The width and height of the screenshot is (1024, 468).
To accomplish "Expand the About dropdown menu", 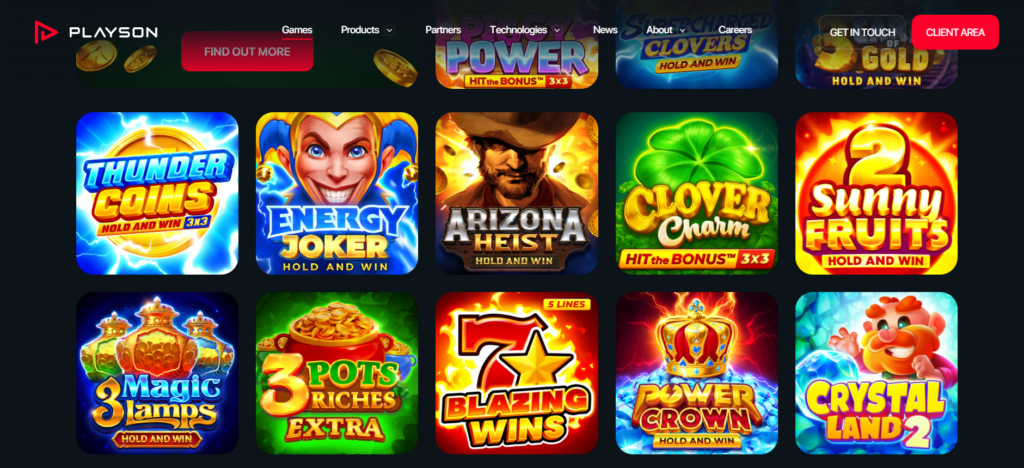I will (665, 30).
